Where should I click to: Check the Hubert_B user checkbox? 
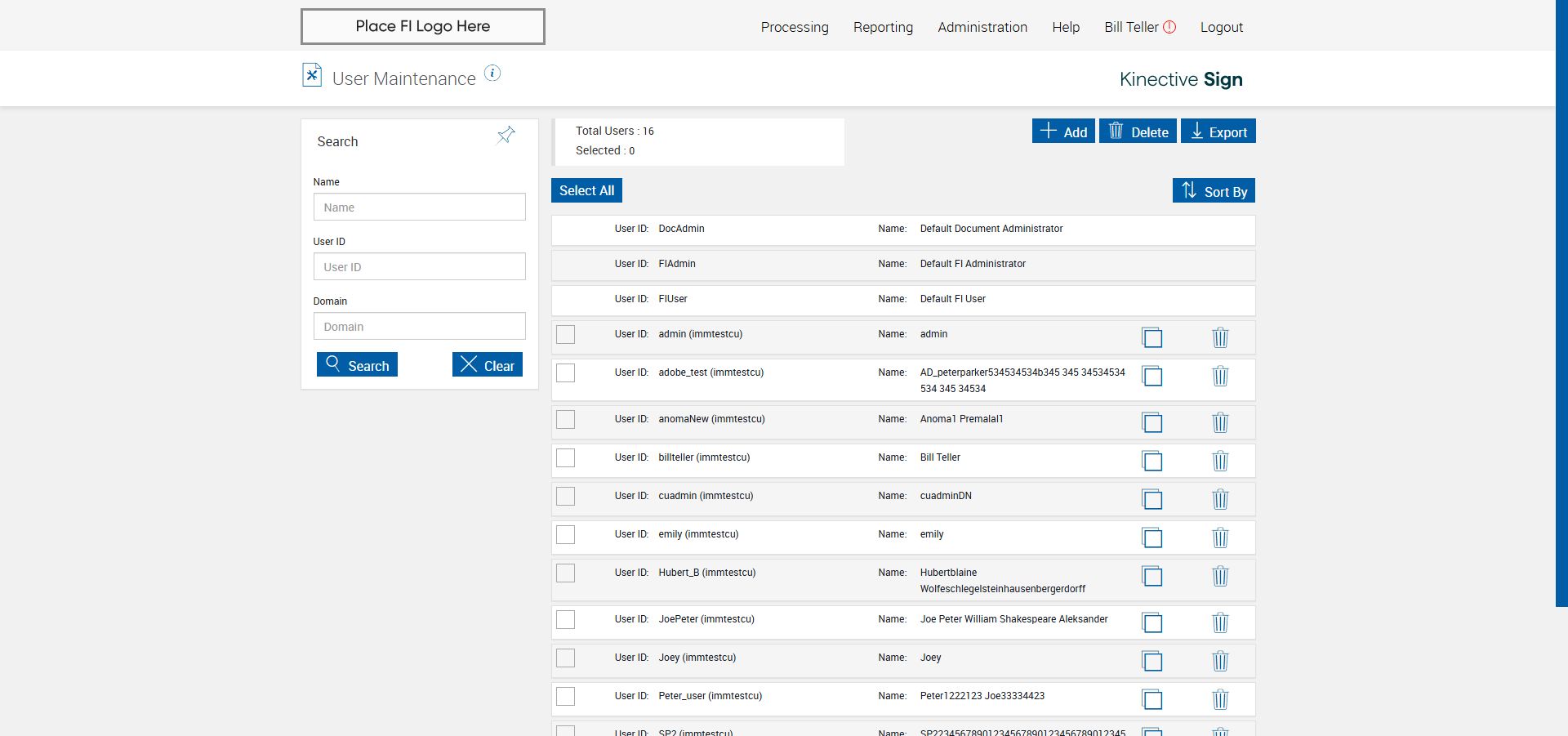tap(565, 573)
